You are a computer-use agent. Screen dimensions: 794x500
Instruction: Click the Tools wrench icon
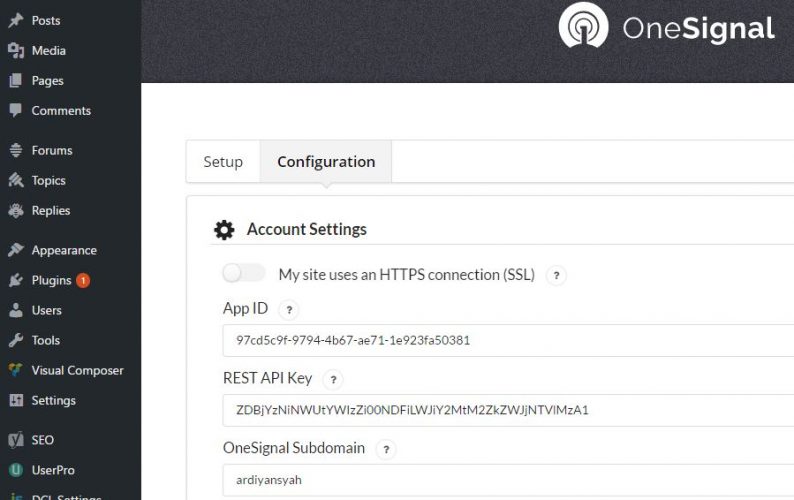pyautogui.click(x=16, y=340)
